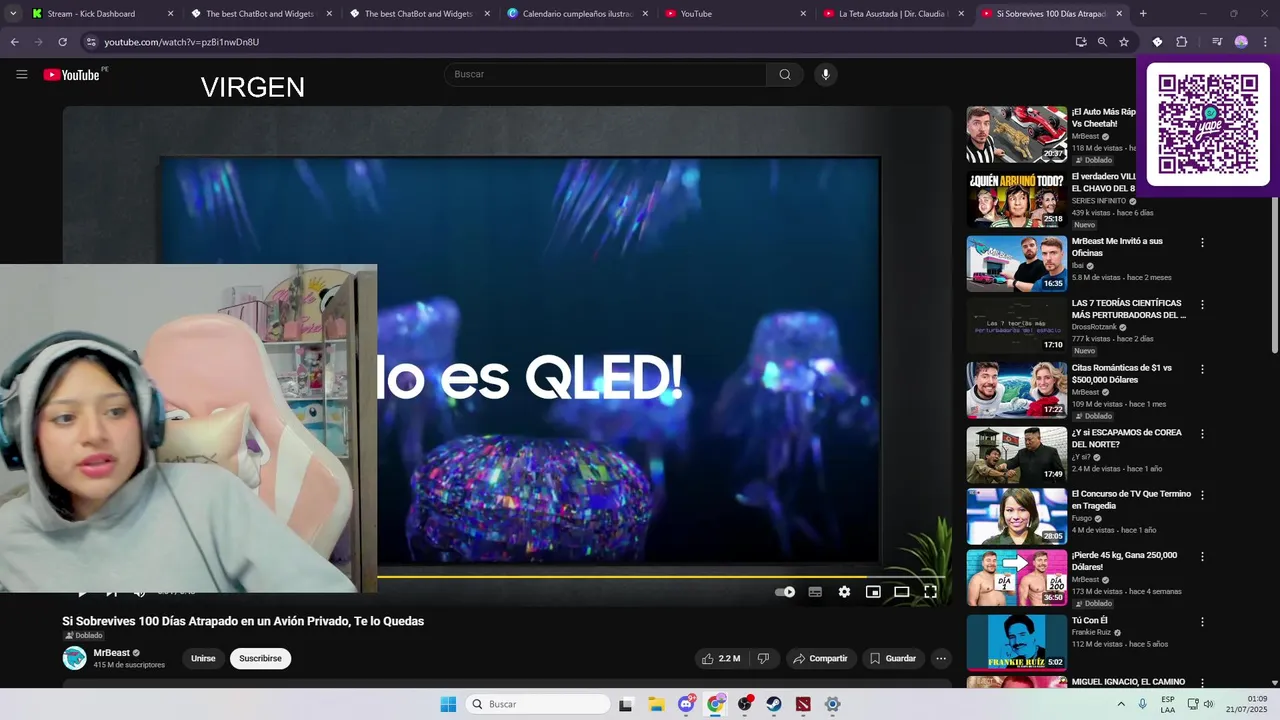Open the browser extensions puzzle icon
The width and height of the screenshot is (1280, 720).
1182,42
